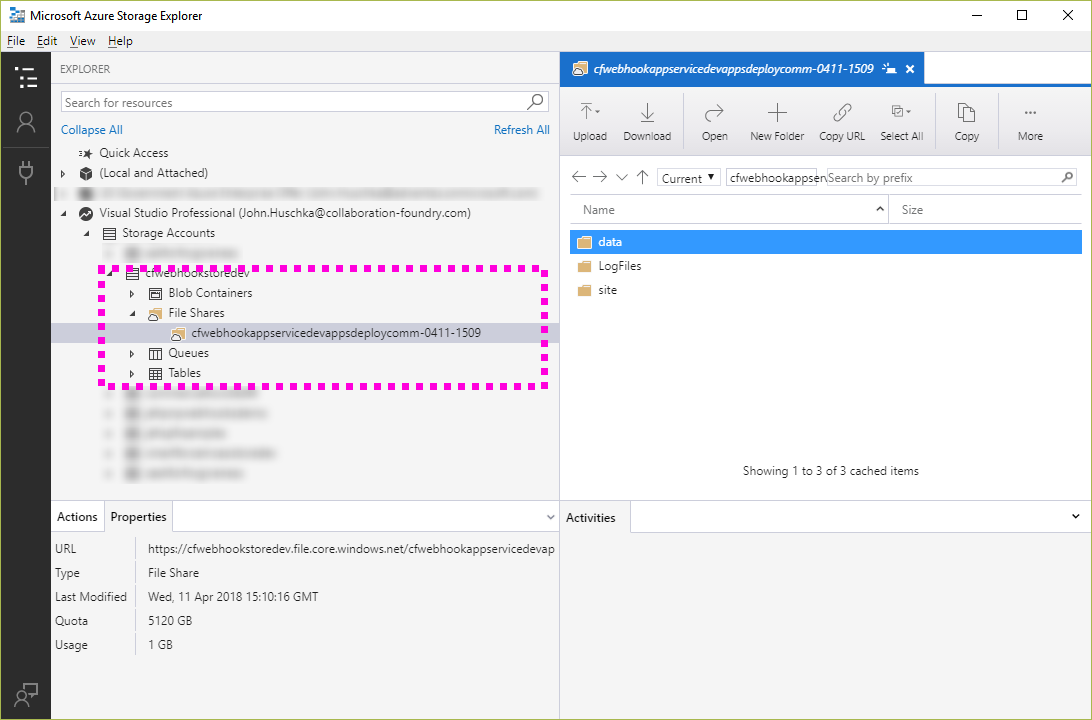Collapse the Storage Accounts node
The height and width of the screenshot is (720, 1092).
tap(86, 233)
